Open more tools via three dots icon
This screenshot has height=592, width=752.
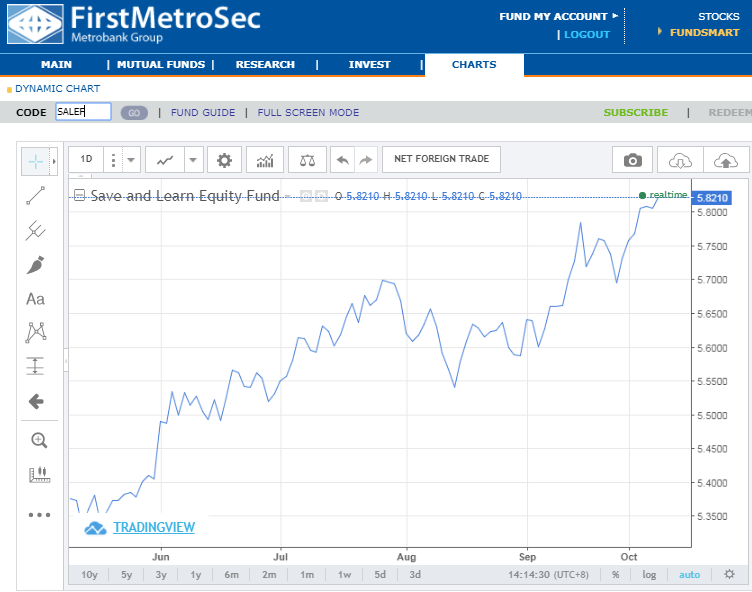(39, 515)
